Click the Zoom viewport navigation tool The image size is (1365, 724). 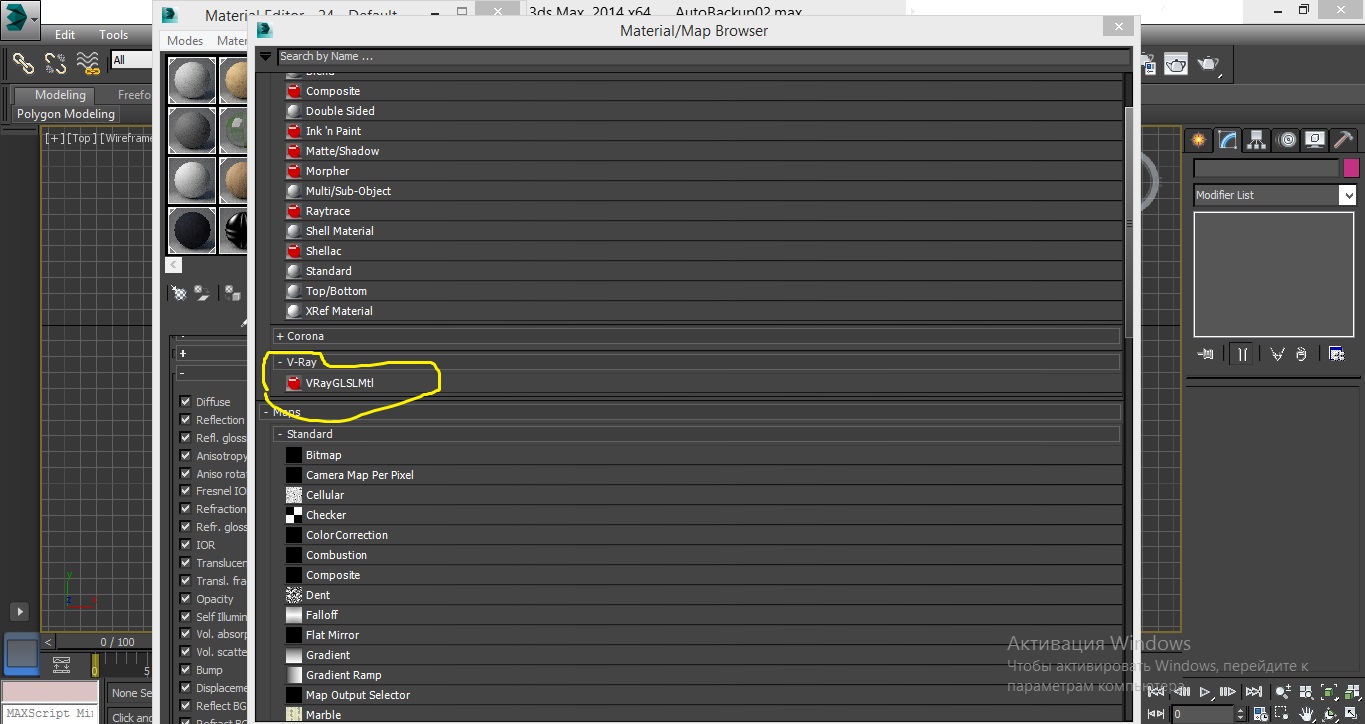point(1283,692)
